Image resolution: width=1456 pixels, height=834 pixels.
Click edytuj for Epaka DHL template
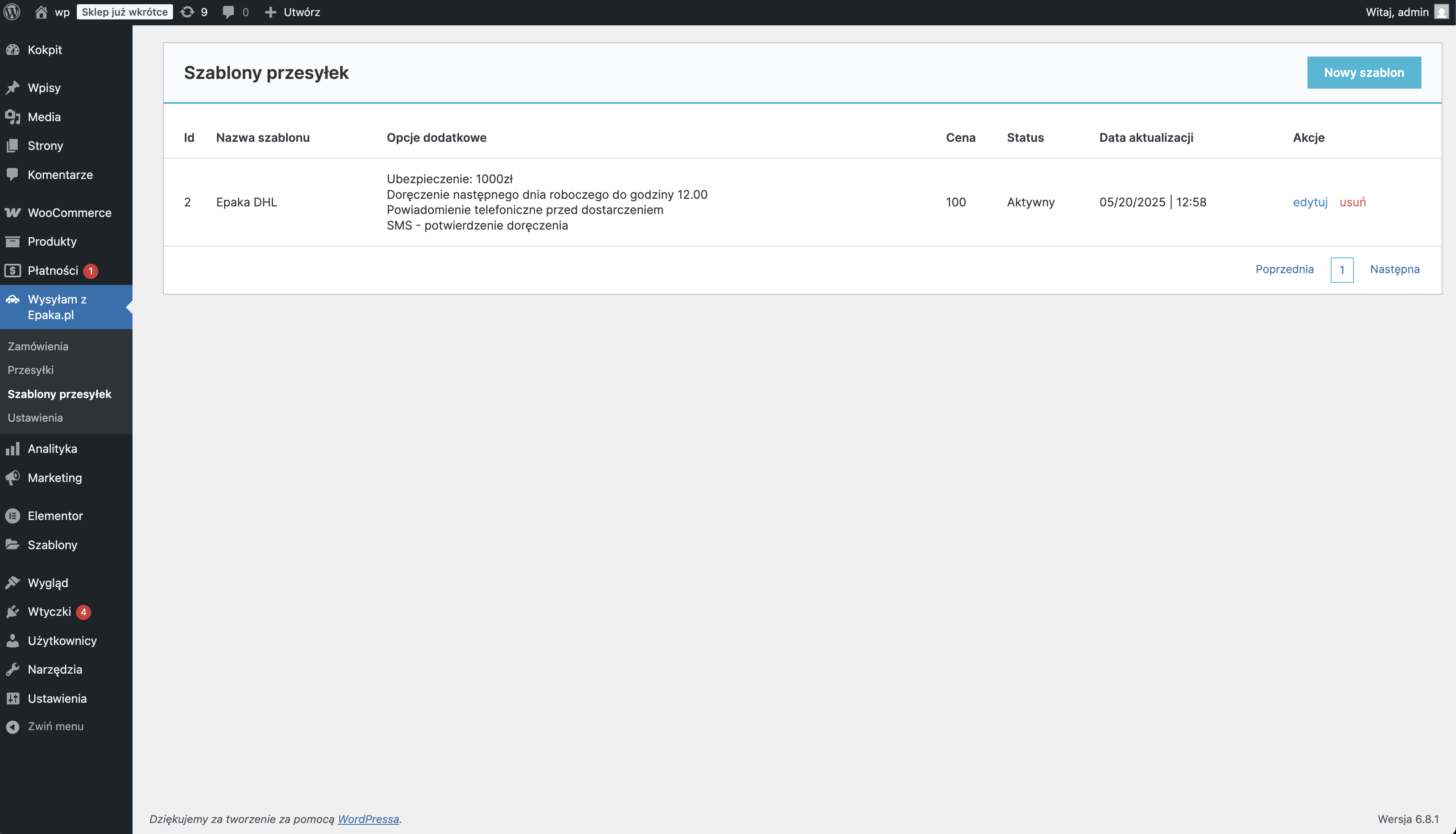[x=1310, y=202]
